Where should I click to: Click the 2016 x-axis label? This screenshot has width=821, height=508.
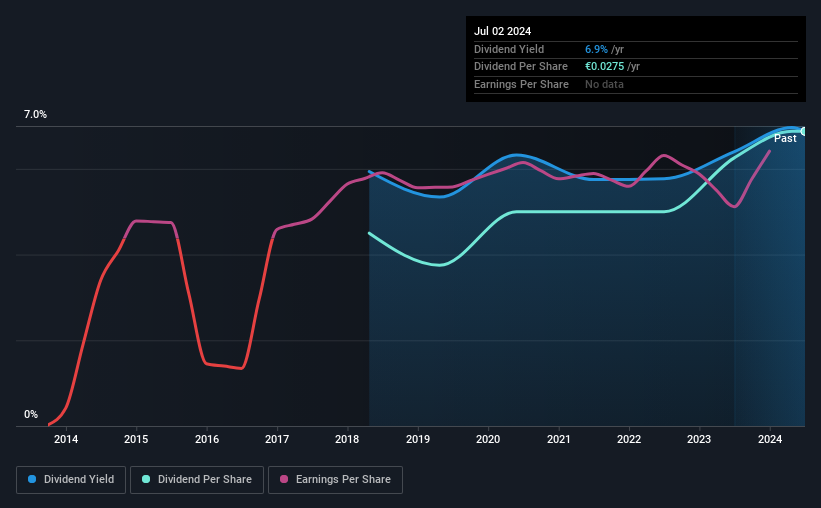(207, 439)
